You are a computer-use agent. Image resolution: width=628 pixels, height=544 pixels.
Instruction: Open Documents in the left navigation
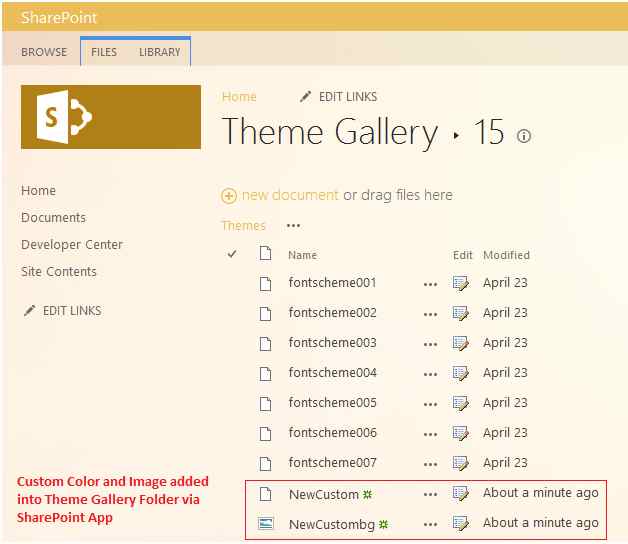53,218
